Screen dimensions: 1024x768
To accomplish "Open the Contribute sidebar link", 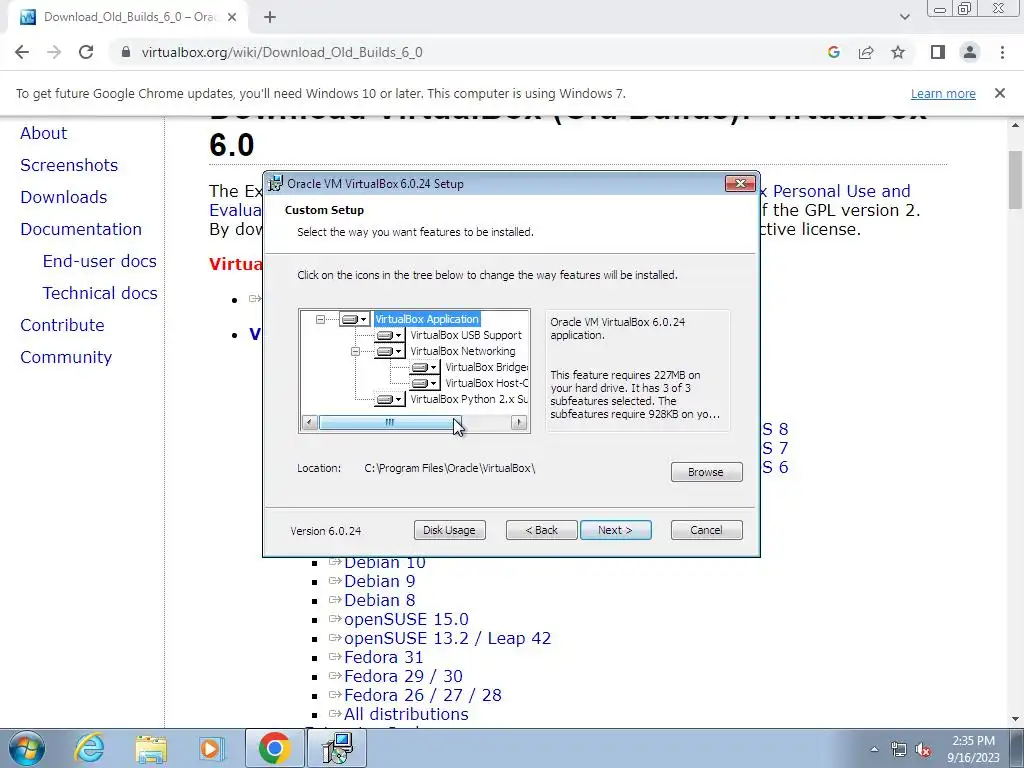I will pyautogui.click(x=62, y=325).
